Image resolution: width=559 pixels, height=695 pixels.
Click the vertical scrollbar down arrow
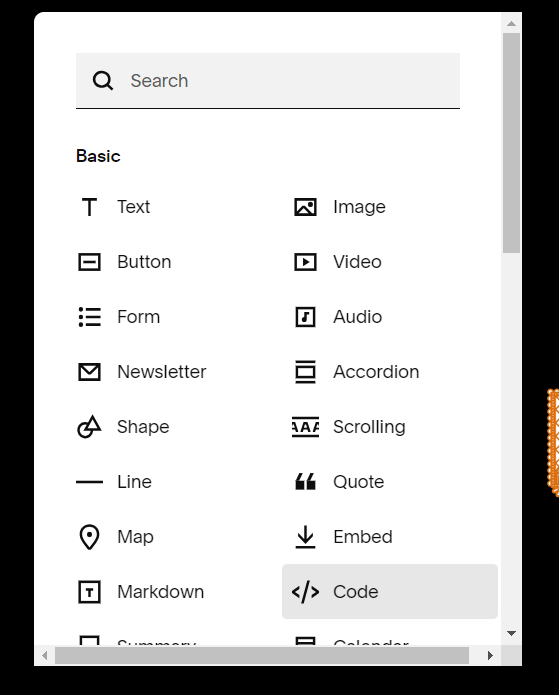tap(511, 633)
